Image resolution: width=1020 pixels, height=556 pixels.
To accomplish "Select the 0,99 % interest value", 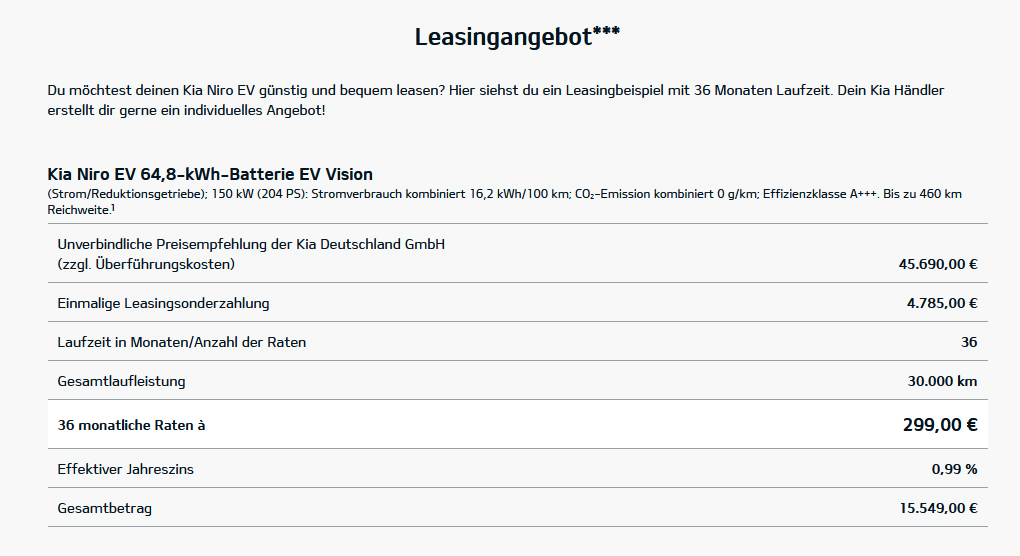I will point(954,468).
